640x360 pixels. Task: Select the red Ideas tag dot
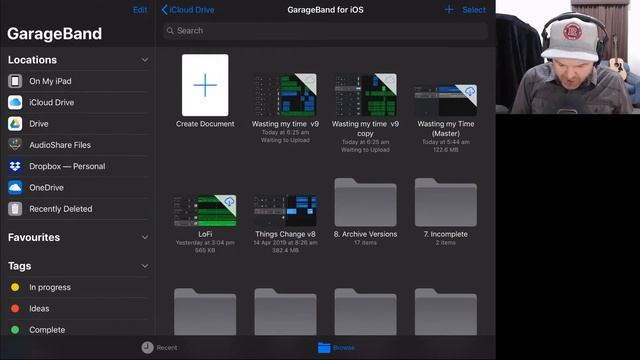click(x=15, y=309)
